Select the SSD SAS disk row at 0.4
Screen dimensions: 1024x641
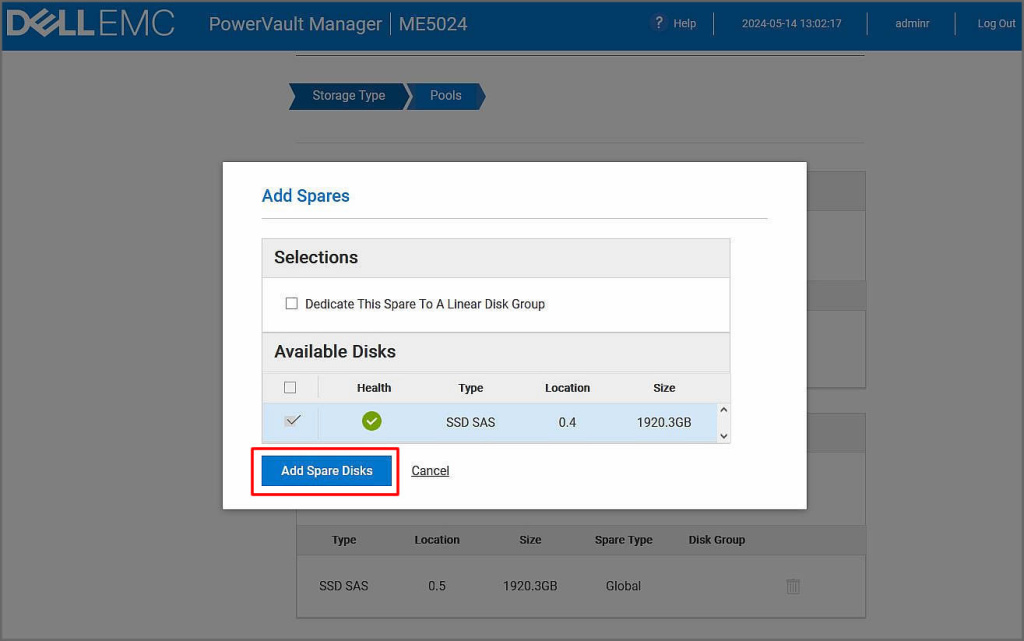click(470, 423)
